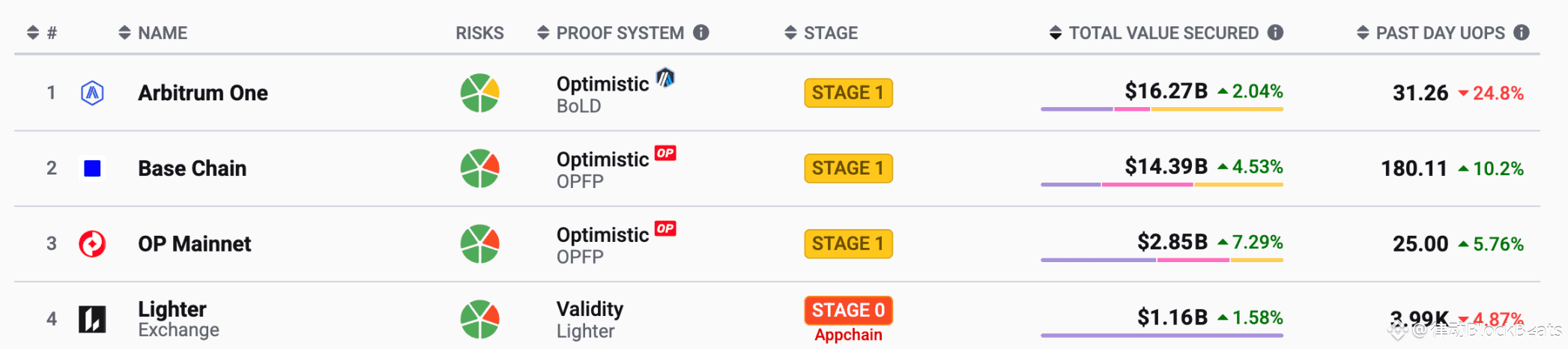Click the Lighter Exchange logo icon
Viewport: 1568px width, 349px height.
tap(92, 320)
